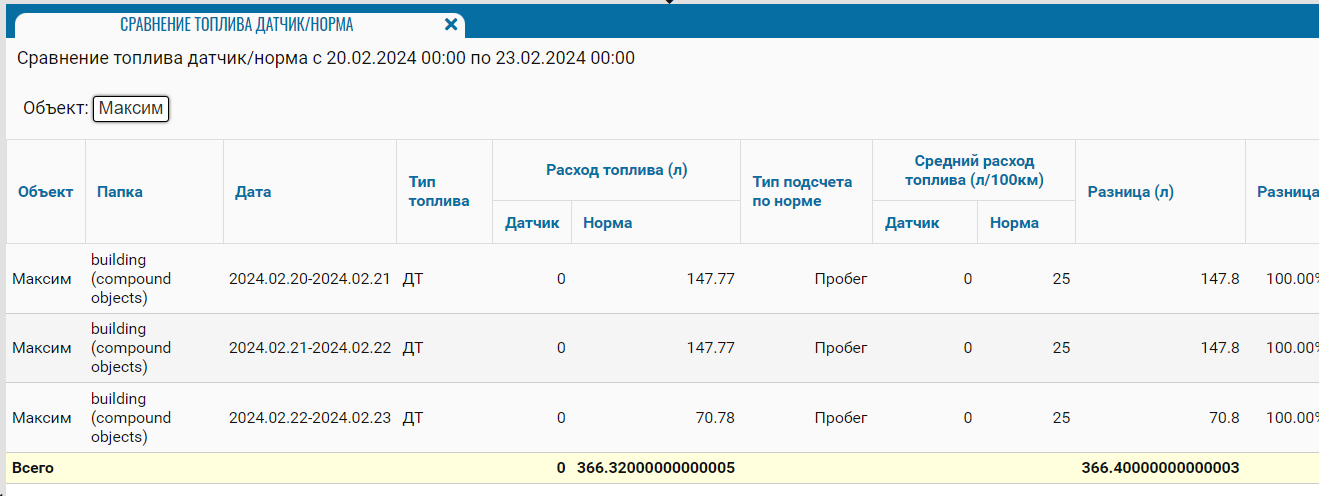The width and height of the screenshot is (1319, 496).
Task: Click the Всего totals row label
Action: [x=33, y=467]
